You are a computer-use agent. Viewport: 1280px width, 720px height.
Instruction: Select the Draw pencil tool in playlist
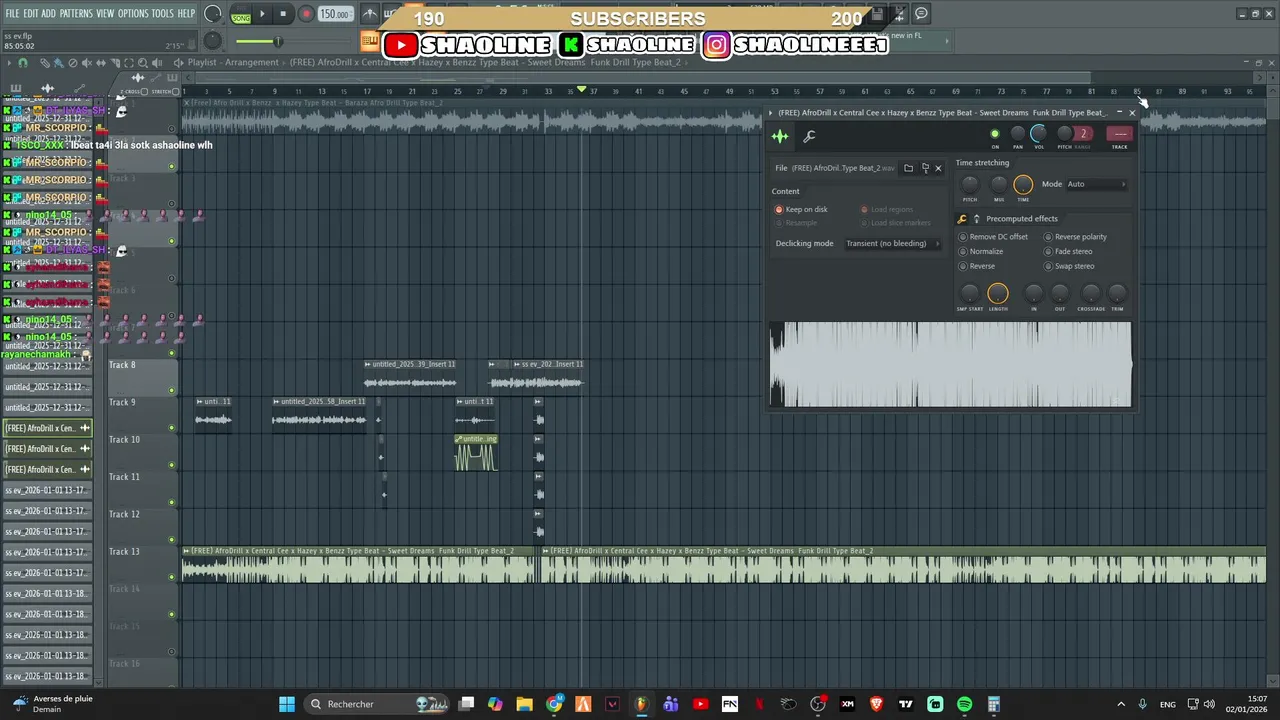[45, 63]
